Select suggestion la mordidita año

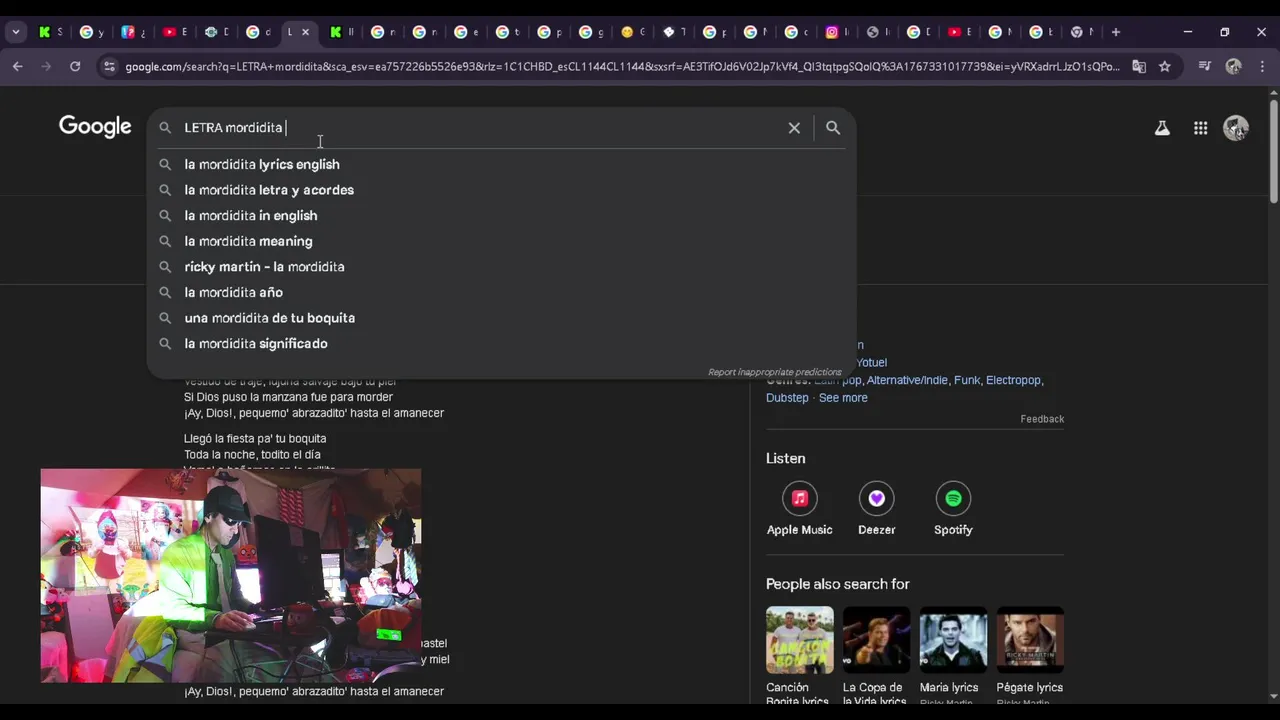(500, 292)
